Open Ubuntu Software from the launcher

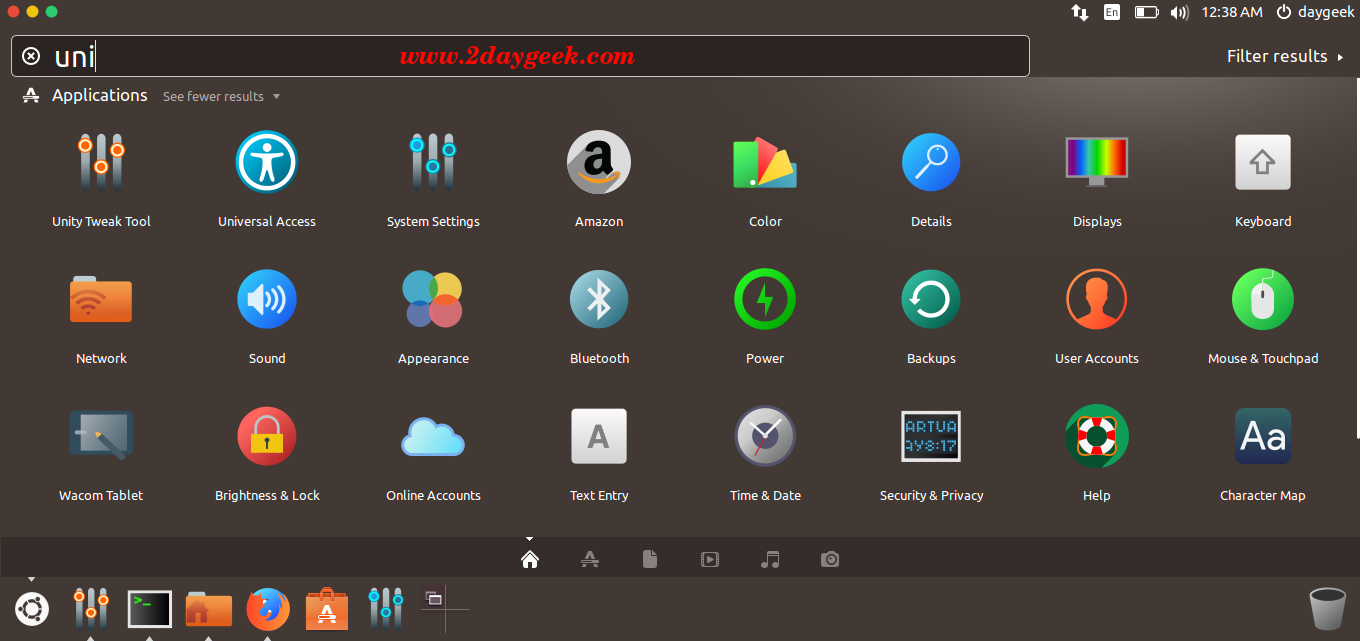point(327,608)
